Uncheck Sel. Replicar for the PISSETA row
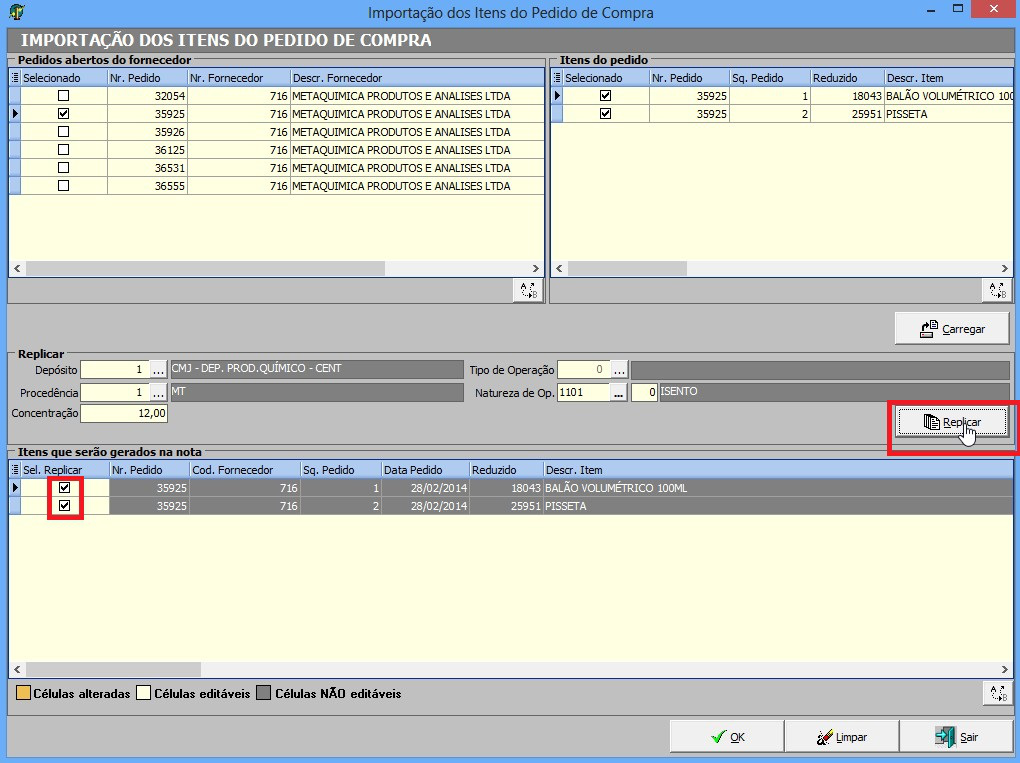 (x=65, y=506)
